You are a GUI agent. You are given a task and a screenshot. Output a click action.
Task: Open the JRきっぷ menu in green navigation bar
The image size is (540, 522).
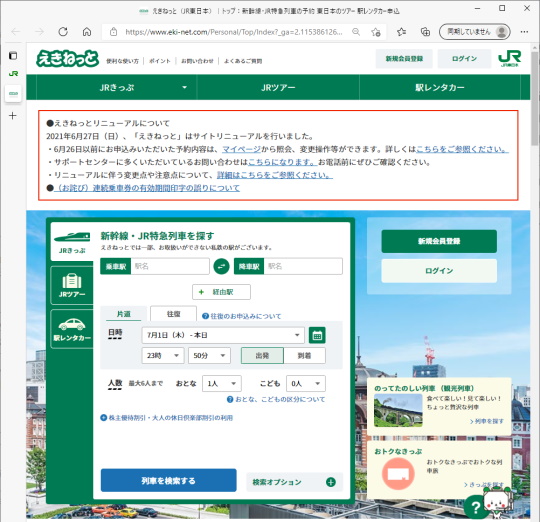(116, 87)
